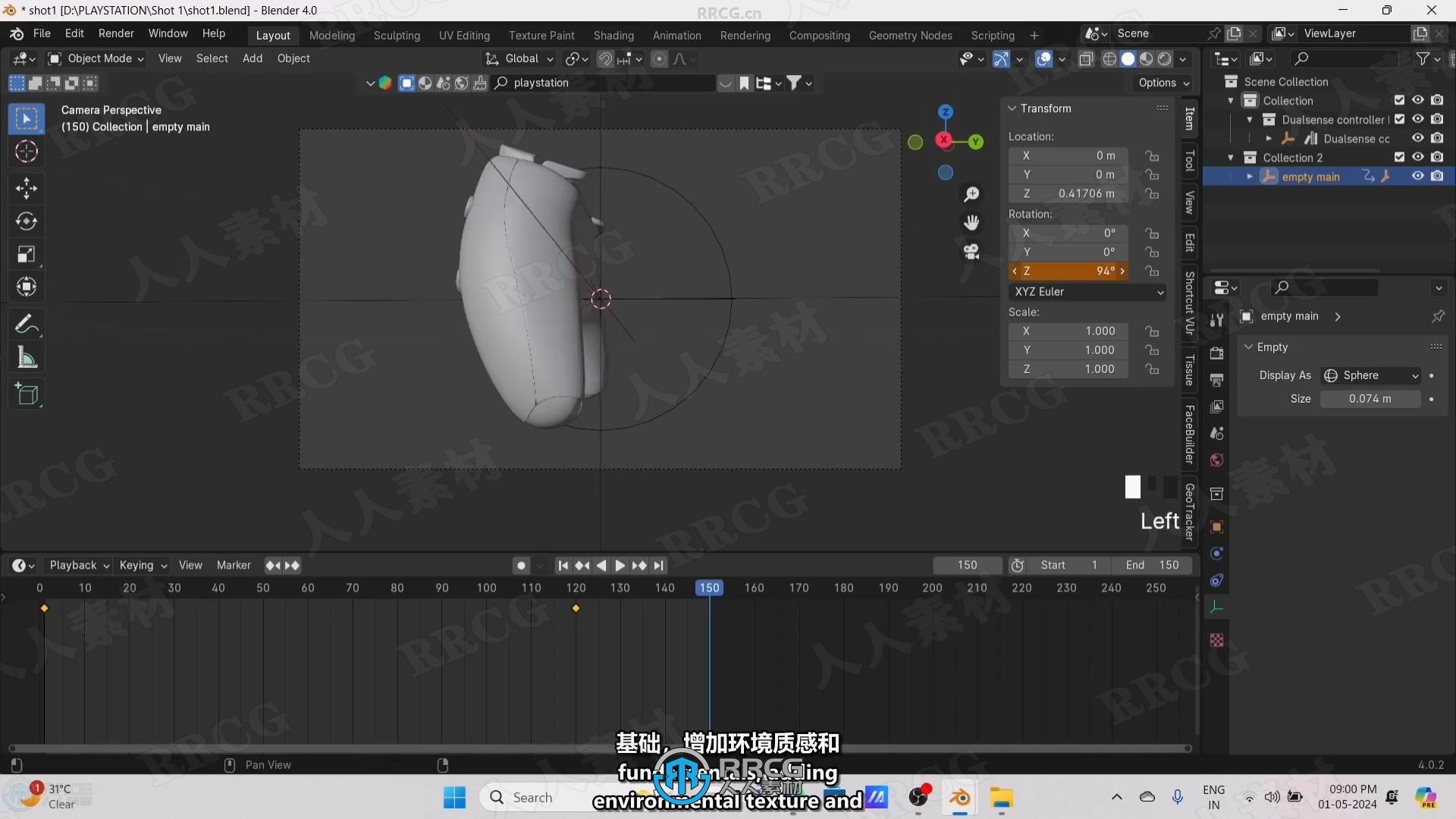Select the Move tool
This screenshot has height=819, width=1456.
tap(27, 188)
